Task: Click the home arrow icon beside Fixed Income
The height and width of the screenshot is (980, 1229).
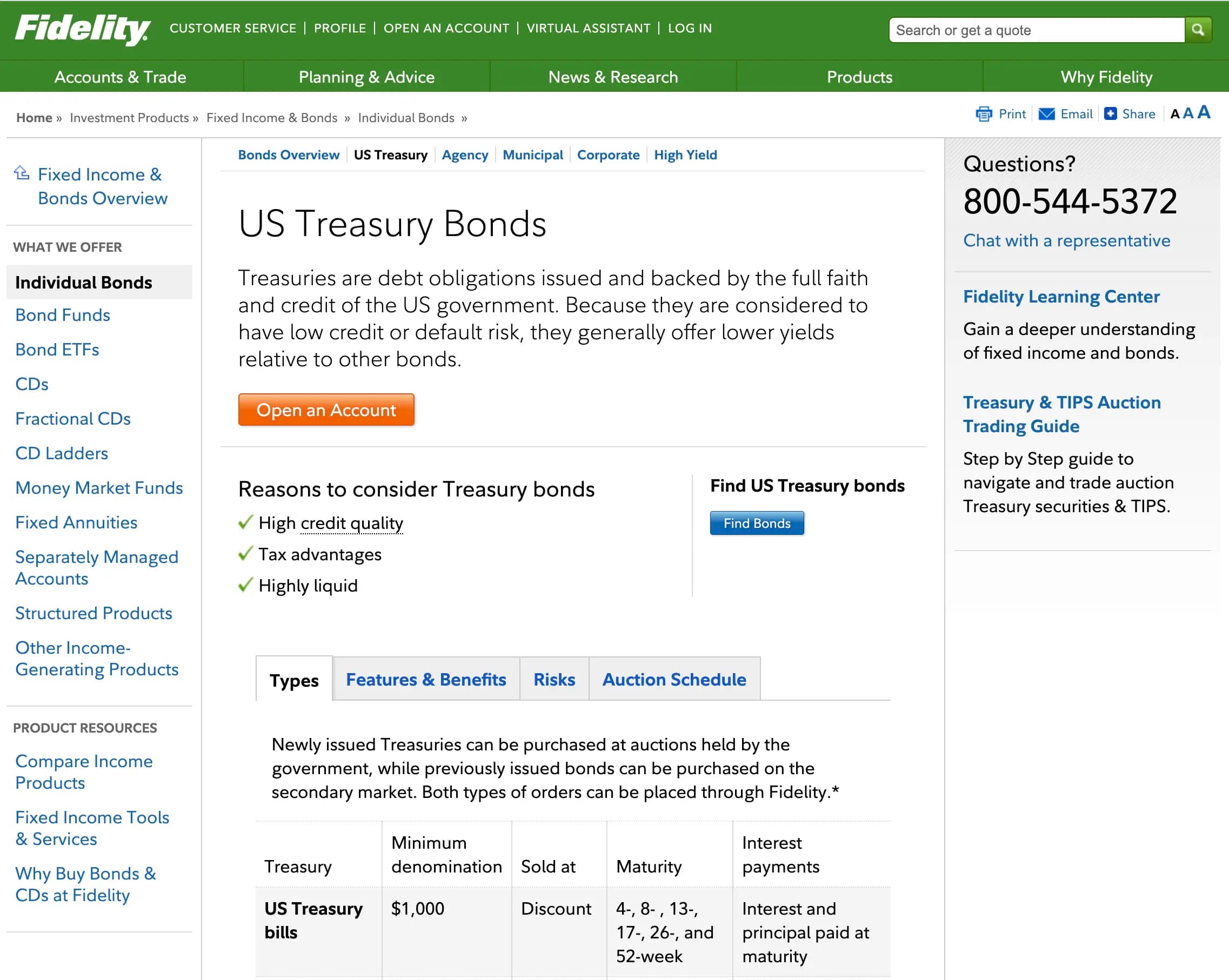Action: point(22,173)
